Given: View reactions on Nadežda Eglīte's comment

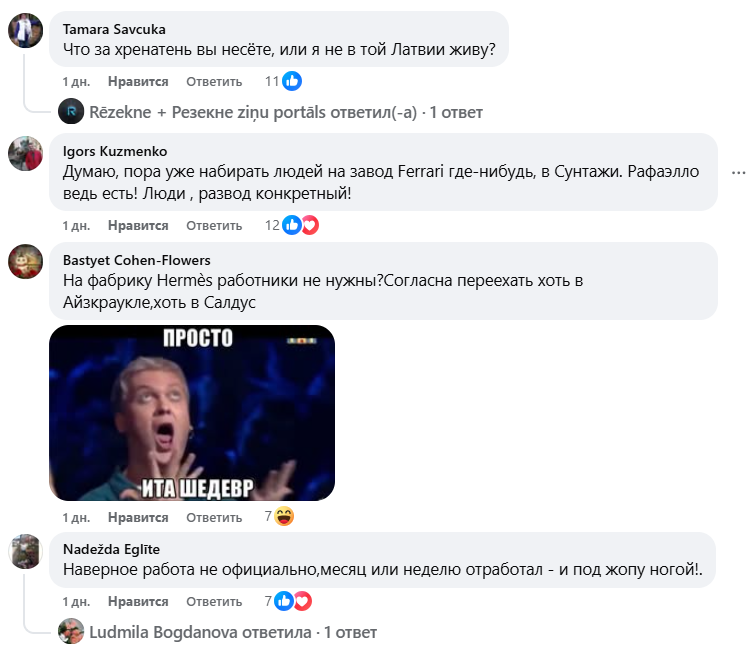Looking at the screenshot, I should coord(293,601).
